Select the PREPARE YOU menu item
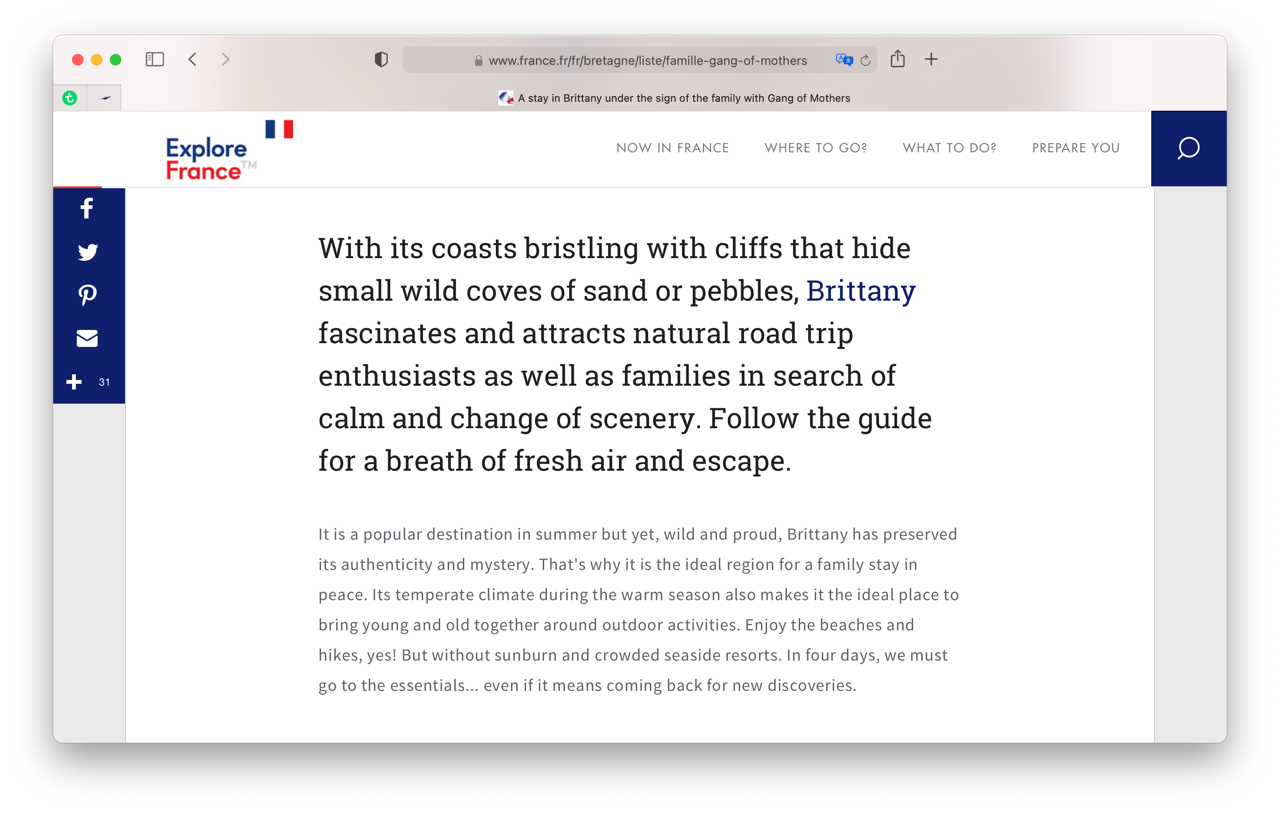1280x813 pixels. [1075, 148]
